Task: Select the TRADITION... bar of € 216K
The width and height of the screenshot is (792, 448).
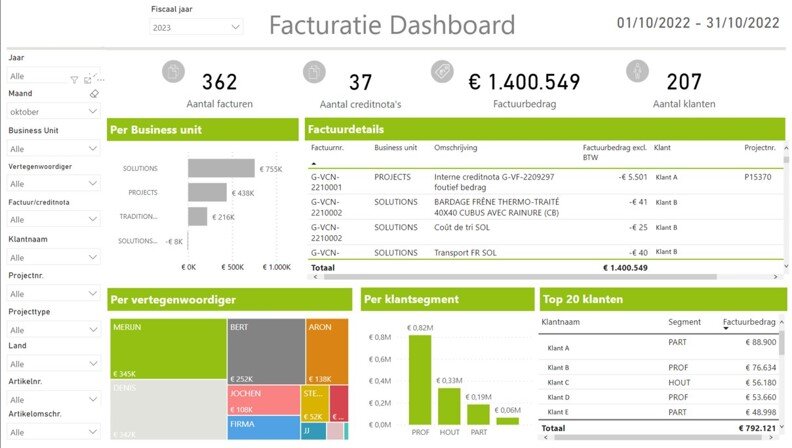Action: 197,217
